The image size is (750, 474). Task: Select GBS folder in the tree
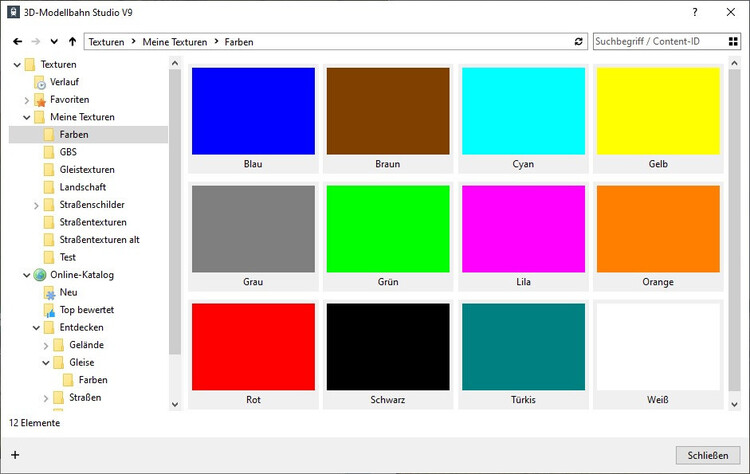68,152
